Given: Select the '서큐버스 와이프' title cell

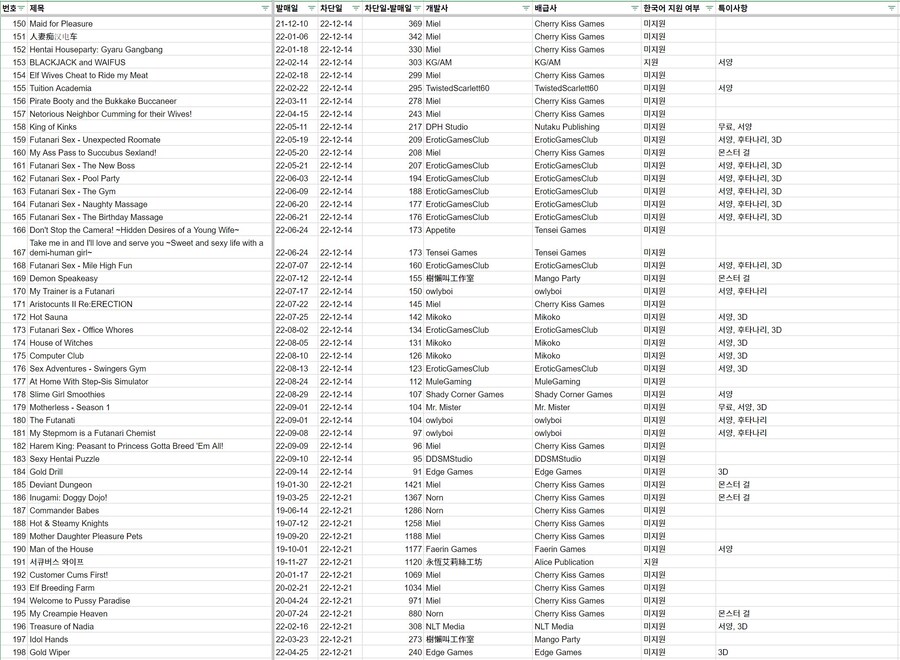Looking at the screenshot, I should point(149,562).
